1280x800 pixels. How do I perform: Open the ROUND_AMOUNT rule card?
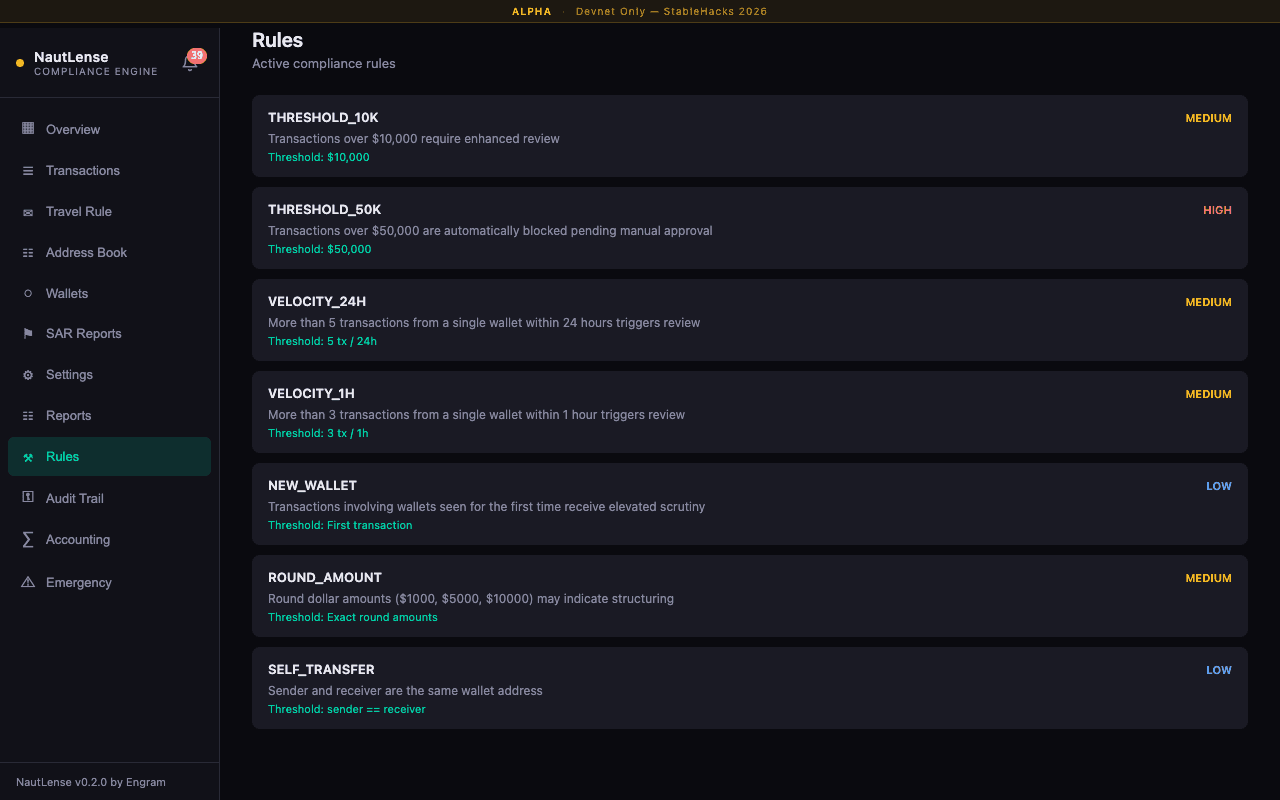749,596
